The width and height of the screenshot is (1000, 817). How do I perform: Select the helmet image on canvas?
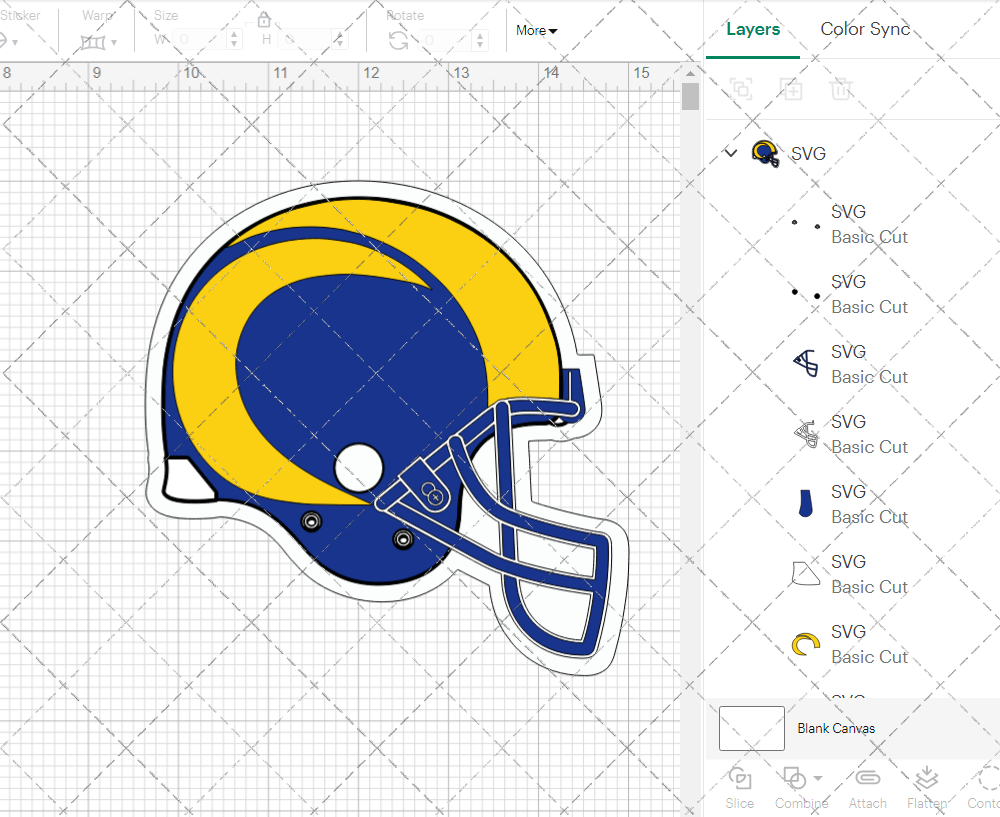[x=387, y=428]
